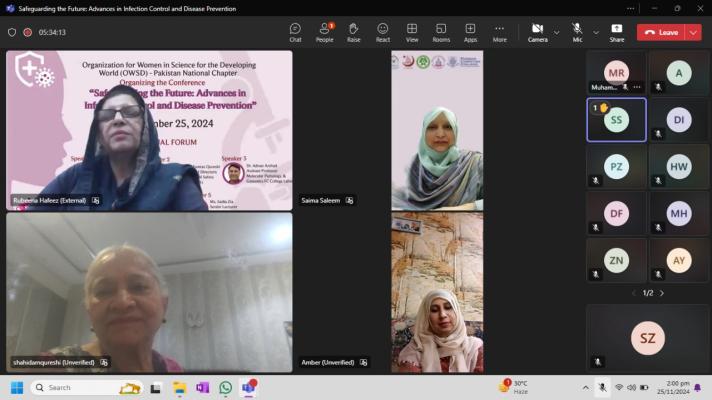Select the SS participant tile with raised hand
Screen dimensions: 712x400
pos(616,119)
